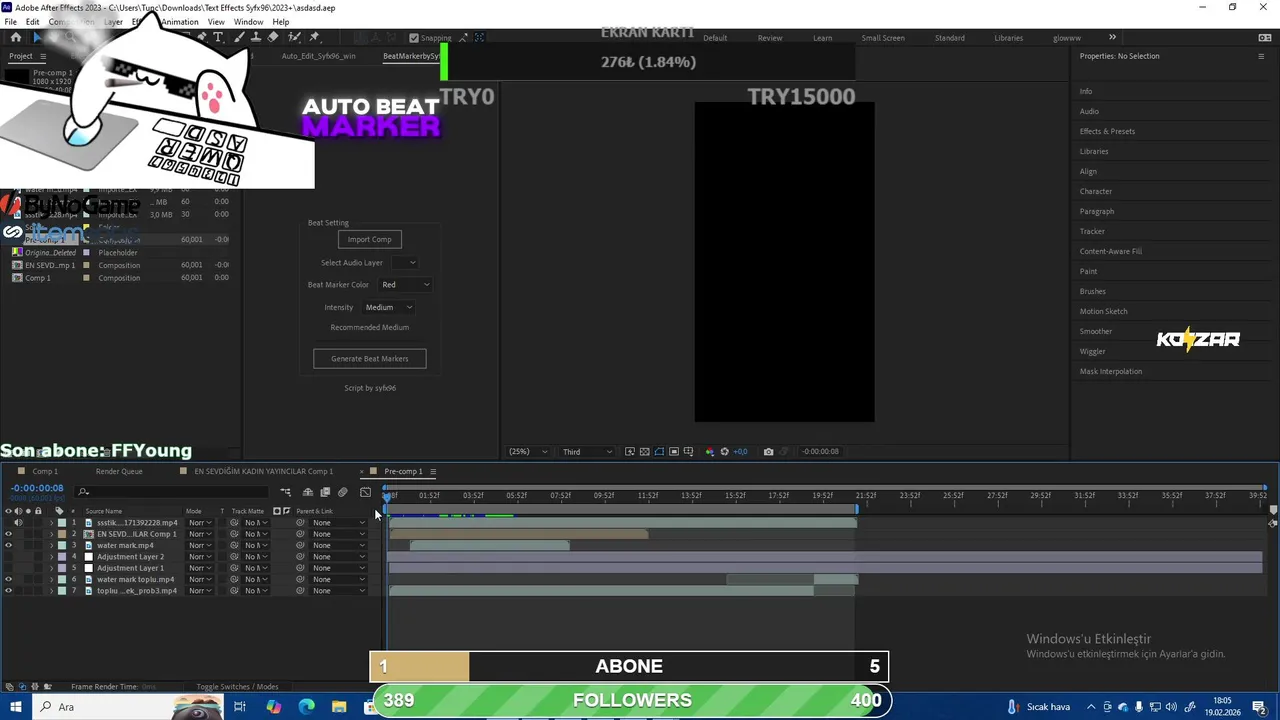
Task: Switch to the Comp 1 timeline tab
Action: coord(44,472)
